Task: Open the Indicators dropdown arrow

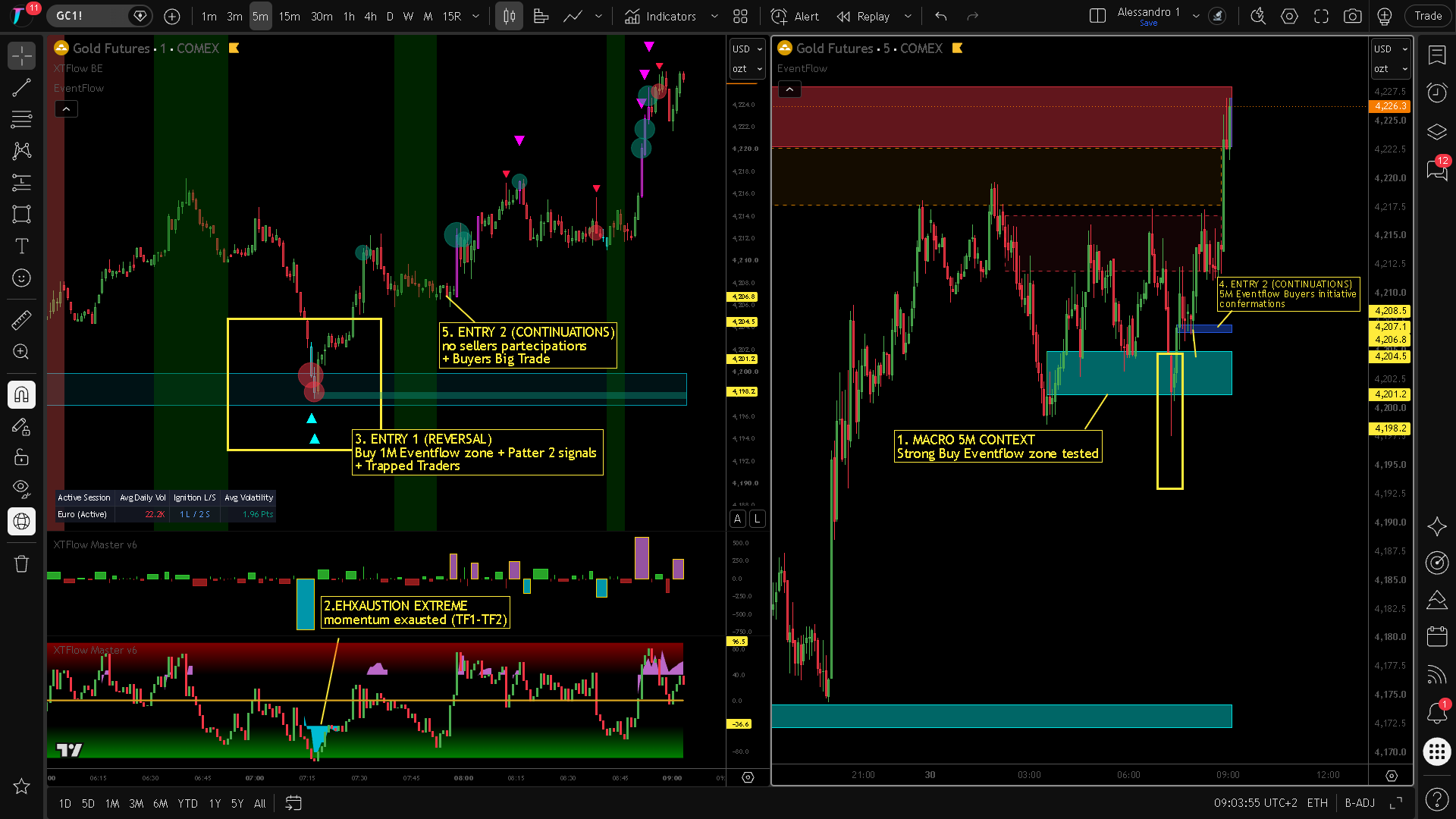Action: click(714, 16)
